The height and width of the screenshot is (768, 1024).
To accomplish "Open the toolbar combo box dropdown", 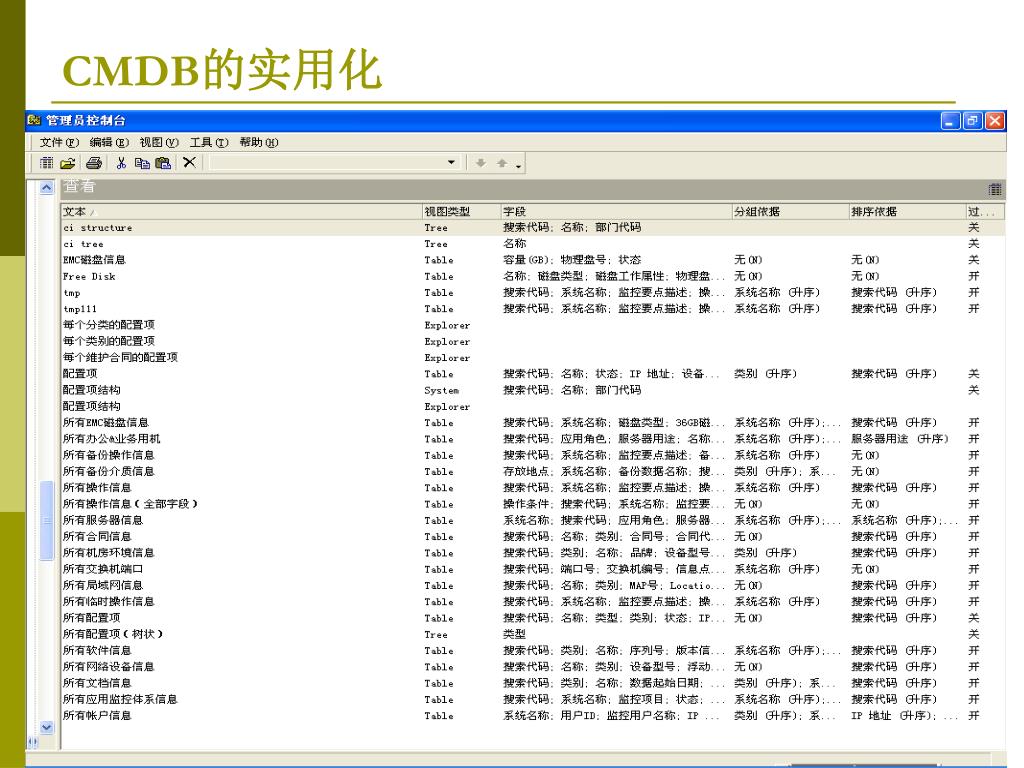I will tap(452, 163).
